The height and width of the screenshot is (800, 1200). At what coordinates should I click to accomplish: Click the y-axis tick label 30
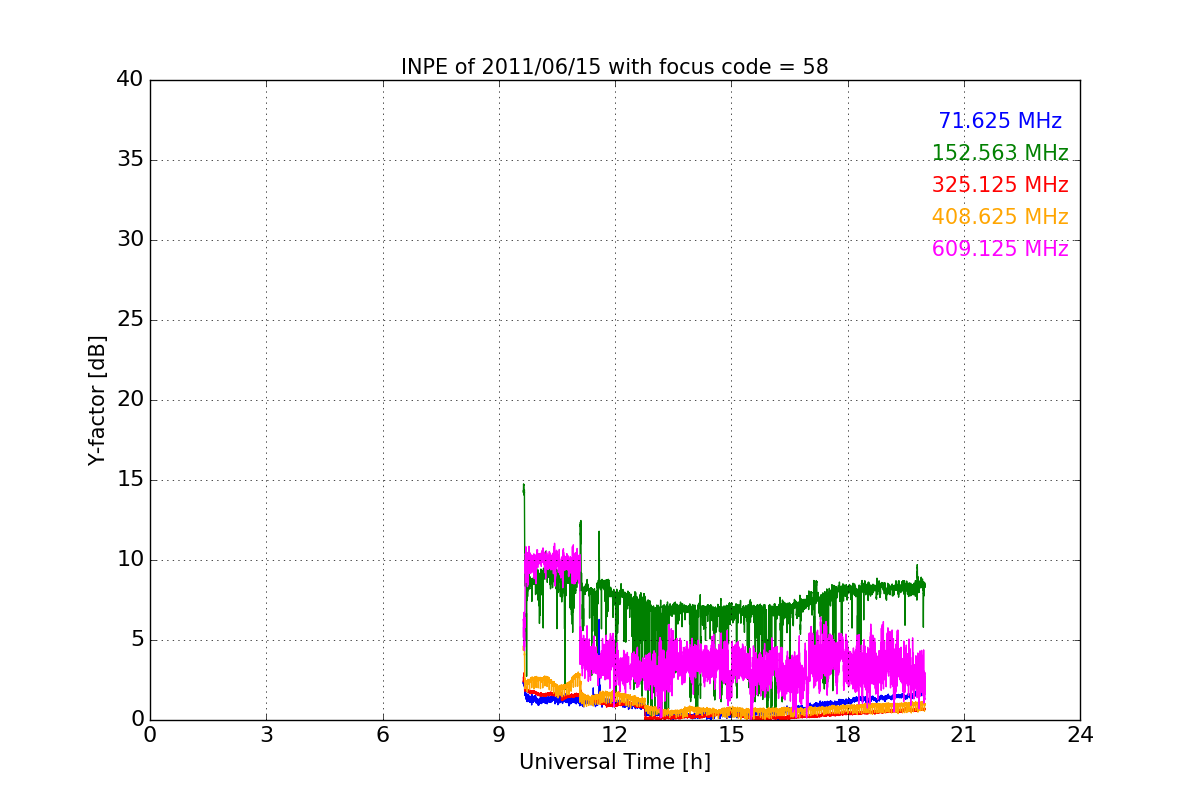(x=130, y=240)
